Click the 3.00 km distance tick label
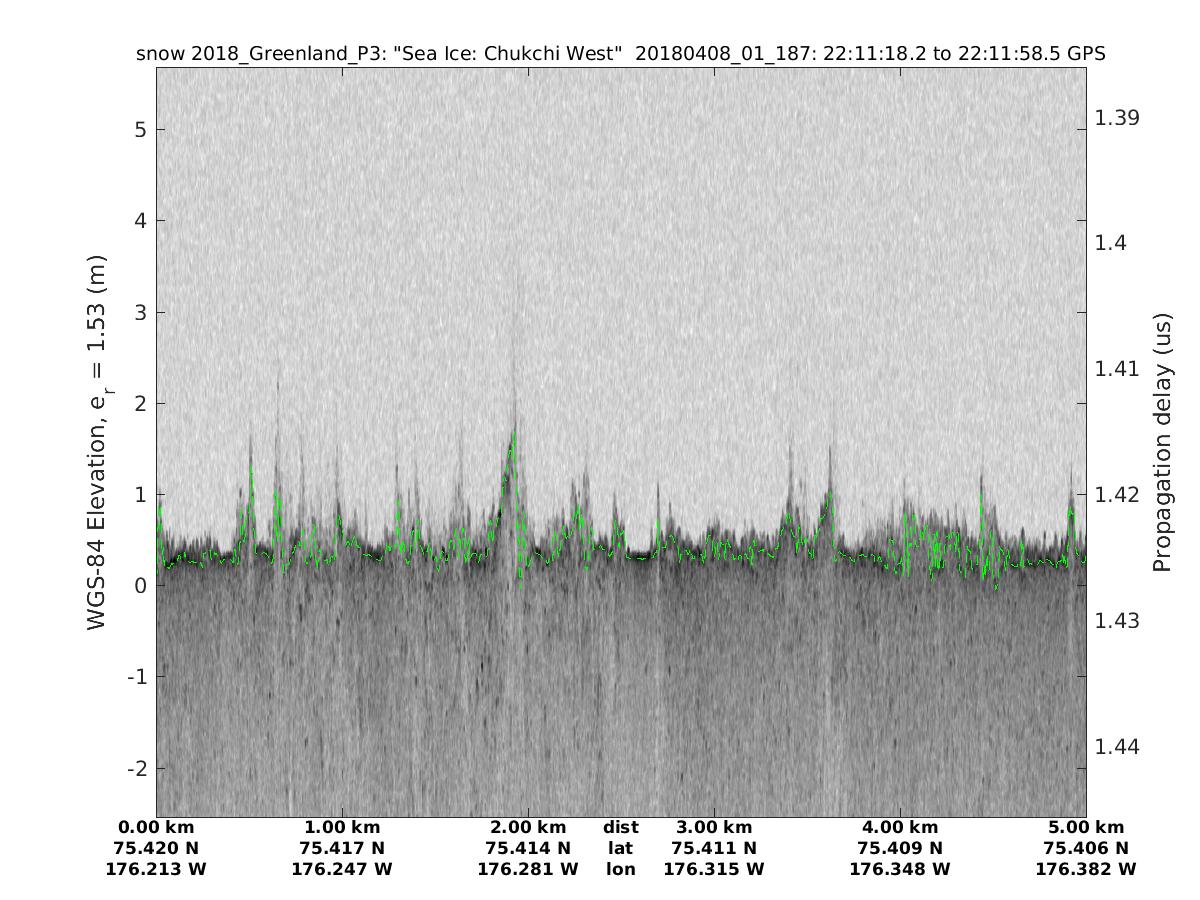The image size is (1200, 900). click(714, 827)
